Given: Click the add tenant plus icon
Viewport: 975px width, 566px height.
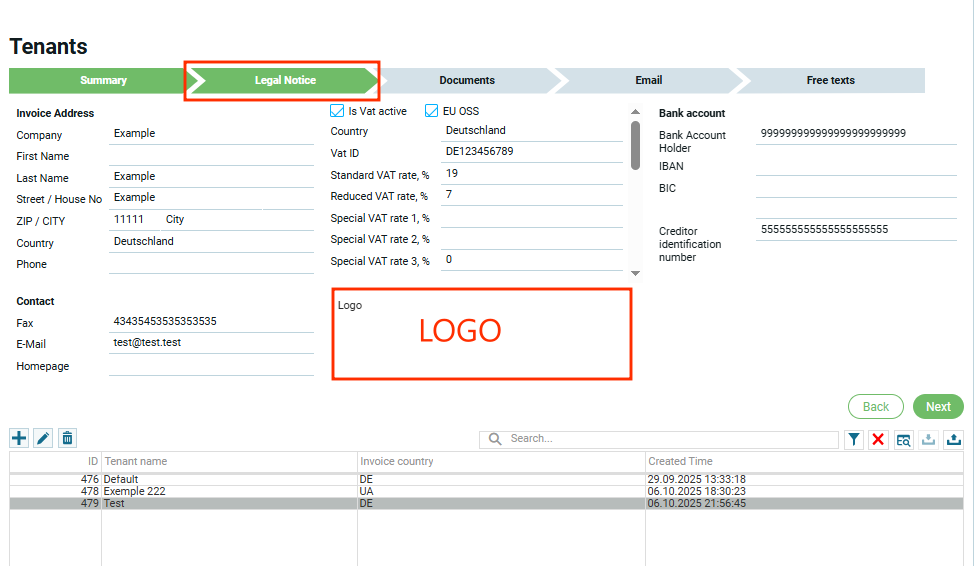Looking at the screenshot, I should [19, 438].
